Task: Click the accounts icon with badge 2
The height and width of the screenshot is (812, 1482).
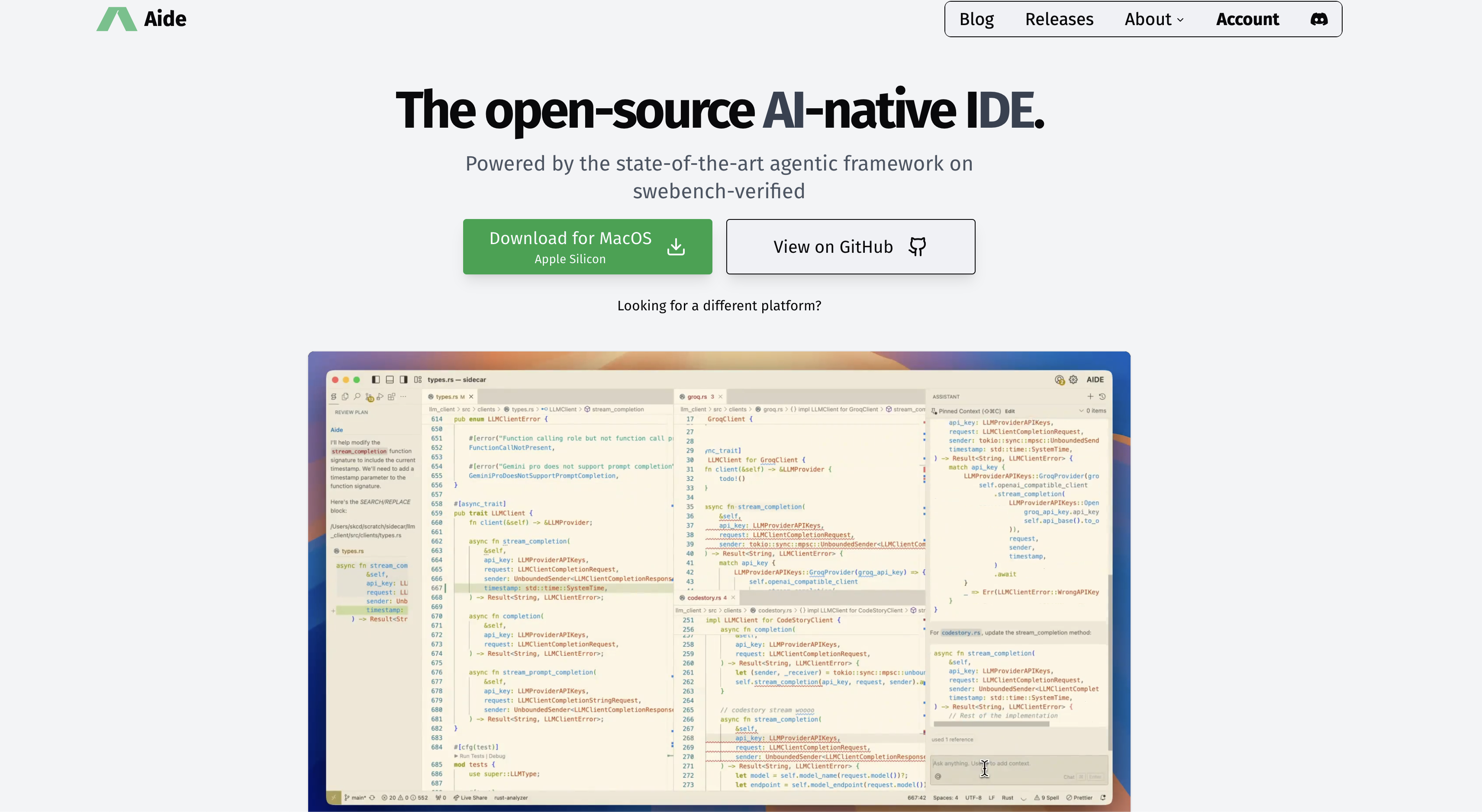Action: coord(1059,380)
